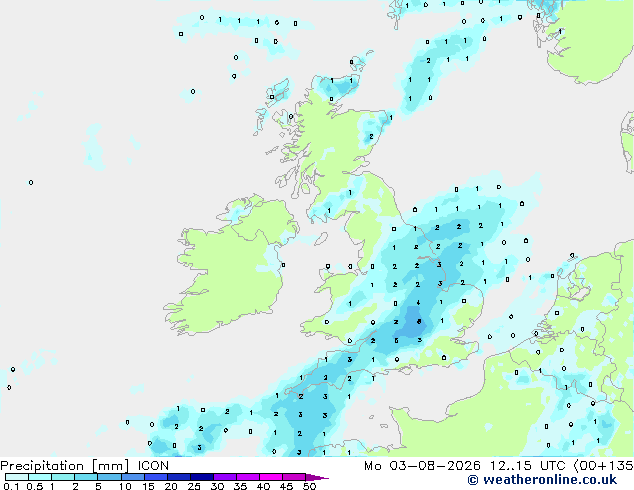Click the legend label '0.1'
Image resolution: width=634 pixels, height=490 pixels.
coord(11,486)
